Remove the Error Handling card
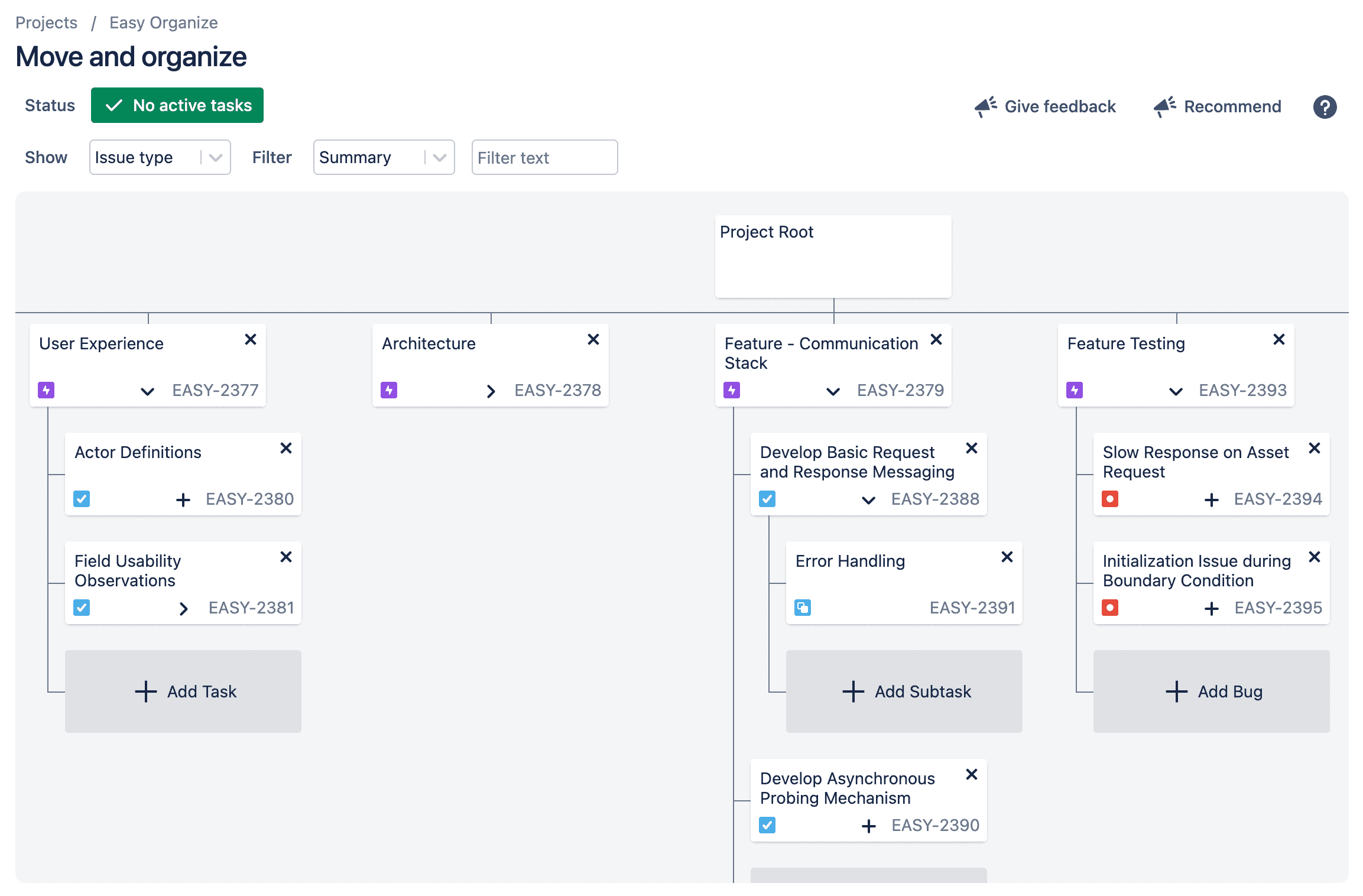This screenshot has height=896, width=1363. (1007, 557)
